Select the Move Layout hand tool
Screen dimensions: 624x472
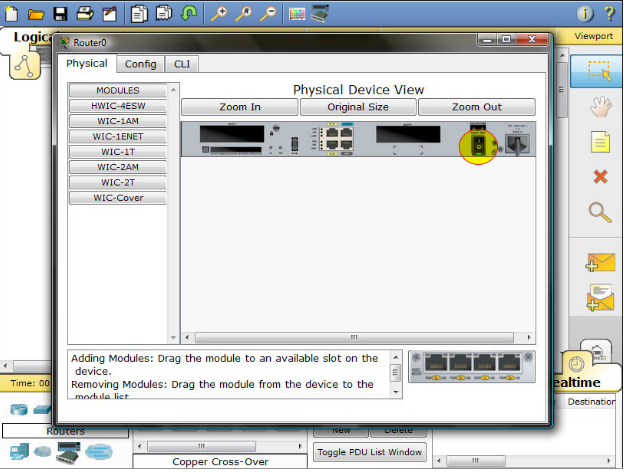tap(600, 106)
